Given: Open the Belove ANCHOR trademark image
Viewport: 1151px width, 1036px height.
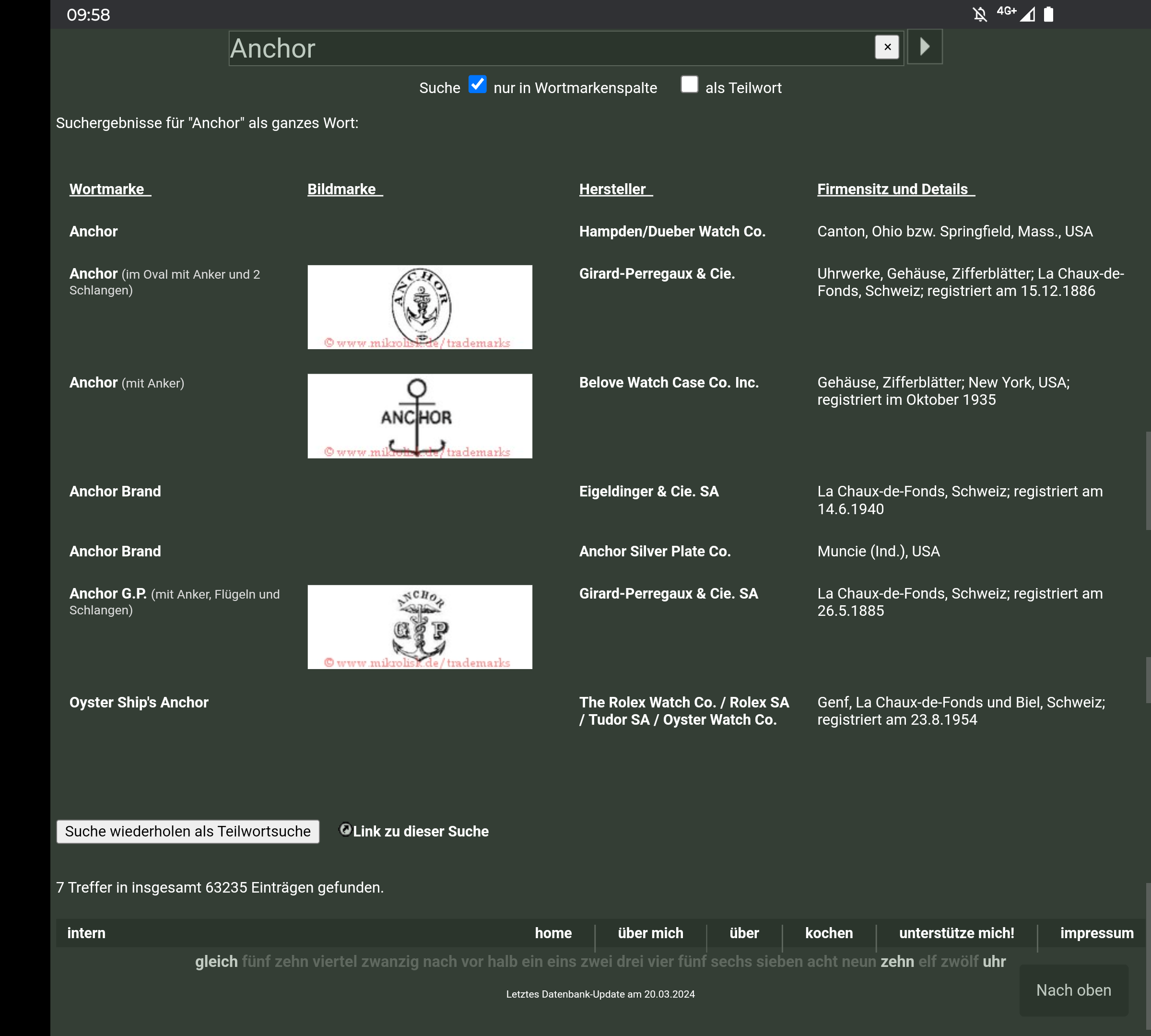Looking at the screenshot, I should [420, 416].
